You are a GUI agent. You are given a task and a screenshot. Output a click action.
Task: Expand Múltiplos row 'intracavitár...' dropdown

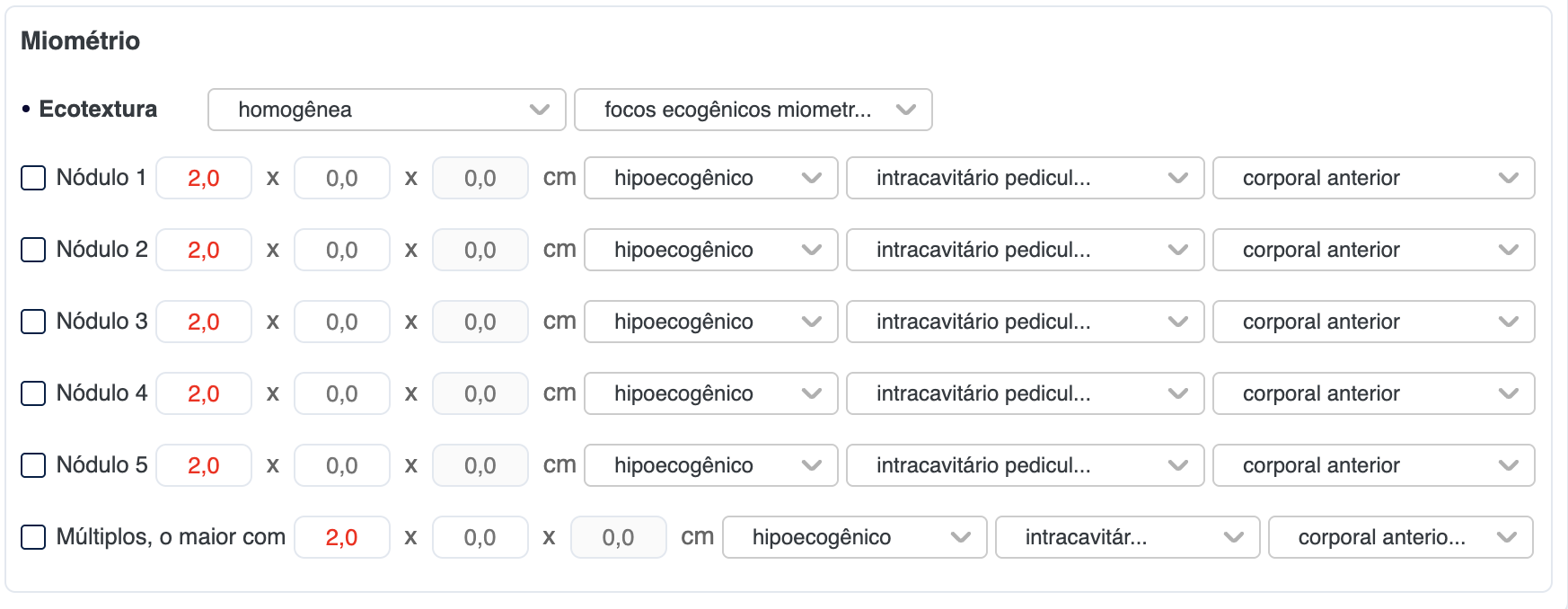[x=1127, y=537]
